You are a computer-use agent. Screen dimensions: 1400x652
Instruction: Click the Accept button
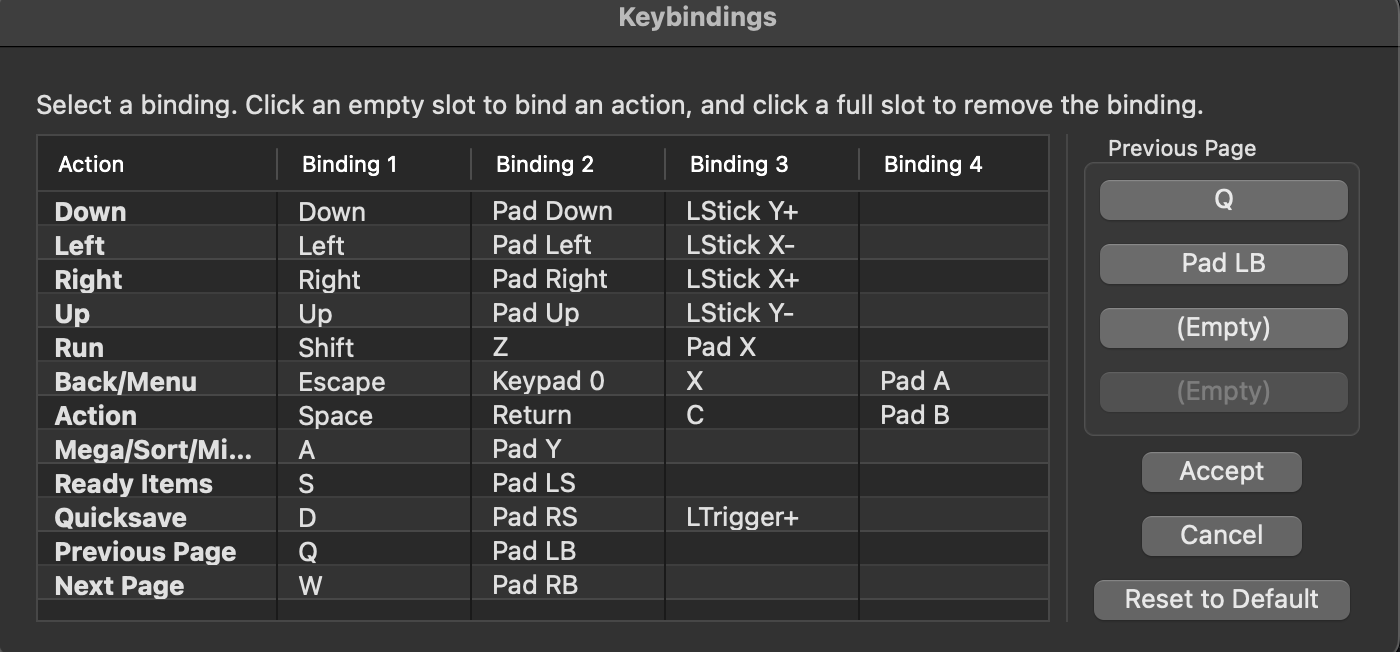[x=1221, y=472]
